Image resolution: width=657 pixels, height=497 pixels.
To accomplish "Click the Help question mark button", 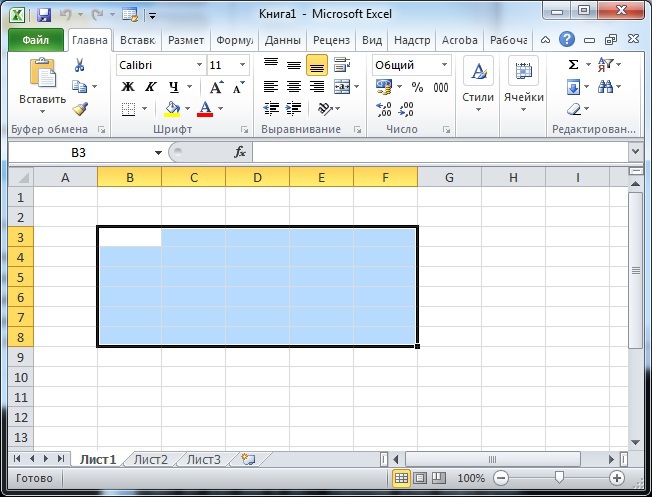I will coord(566,40).
